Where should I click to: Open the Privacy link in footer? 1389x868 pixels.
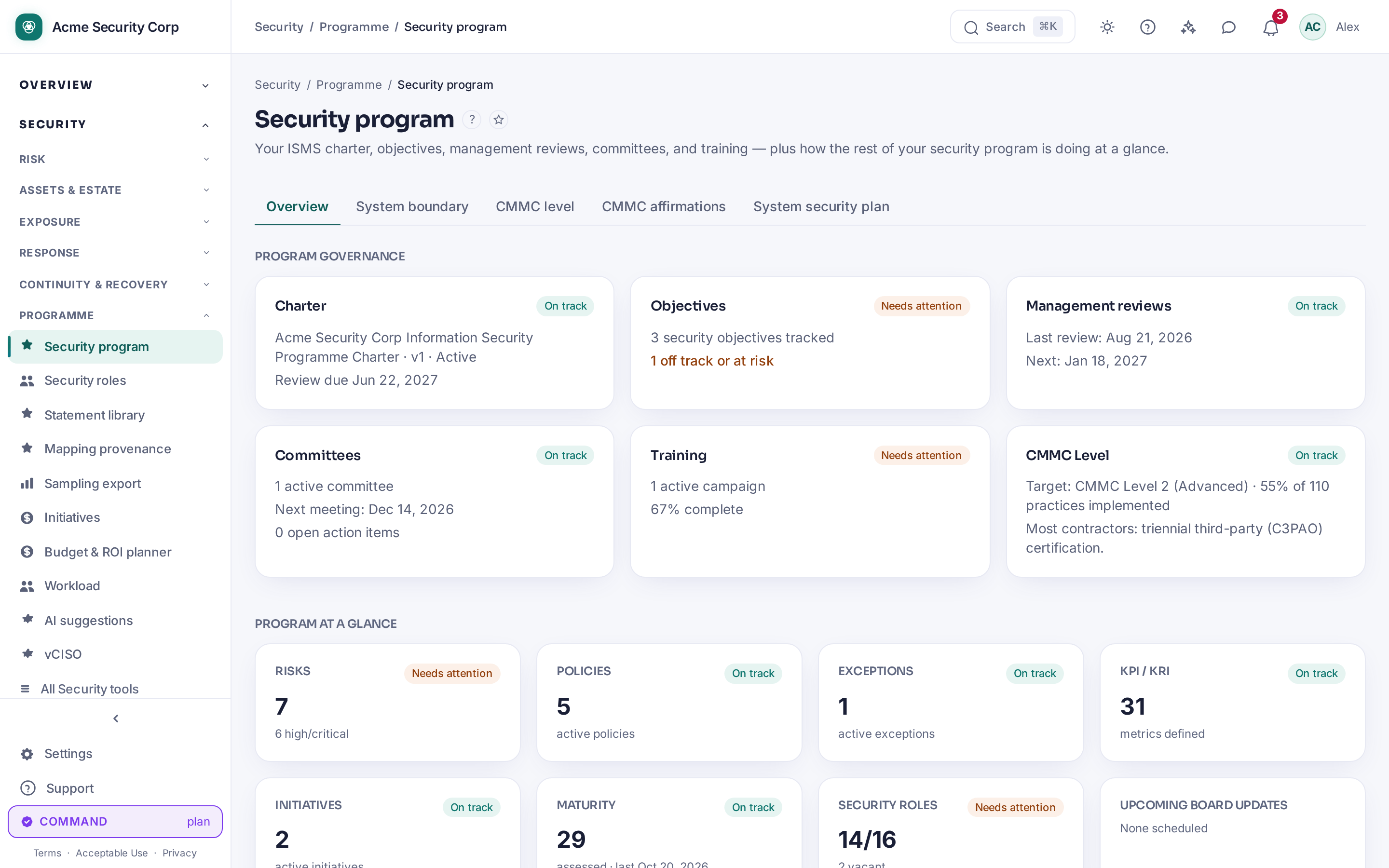(x=179, y=853)
